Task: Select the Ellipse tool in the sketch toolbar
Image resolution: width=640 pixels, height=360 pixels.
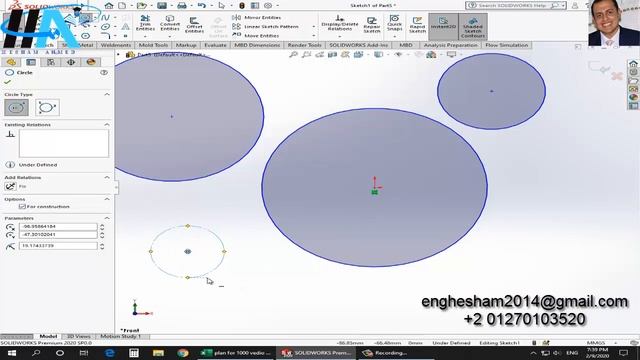Action: [105, 27]
